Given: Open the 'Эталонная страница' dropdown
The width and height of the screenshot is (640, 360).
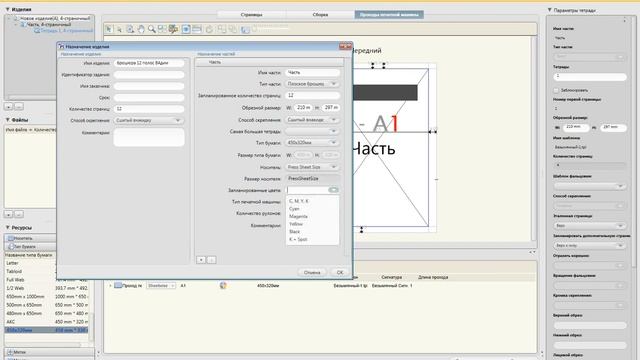Looking at the screenshot, I should coord(590,226).
